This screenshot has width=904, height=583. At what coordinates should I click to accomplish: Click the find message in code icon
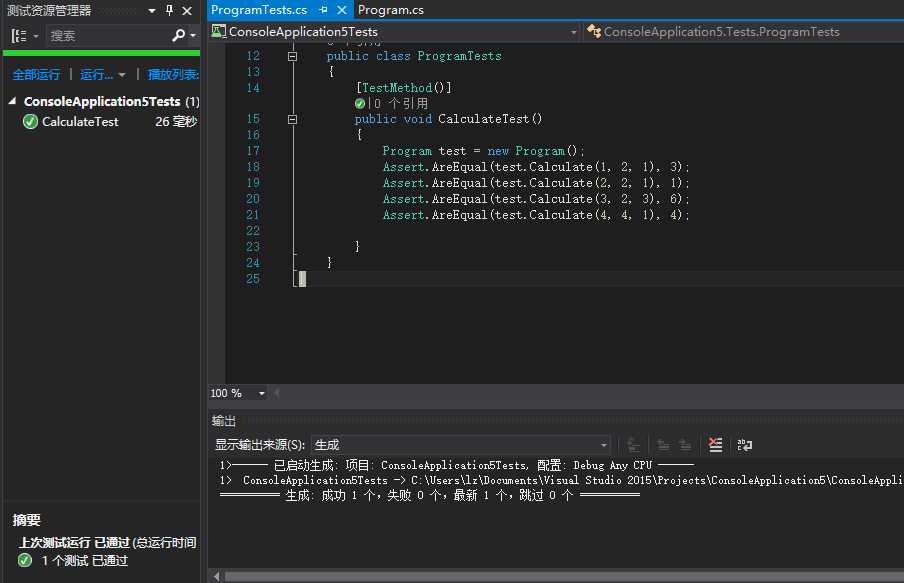633,445
